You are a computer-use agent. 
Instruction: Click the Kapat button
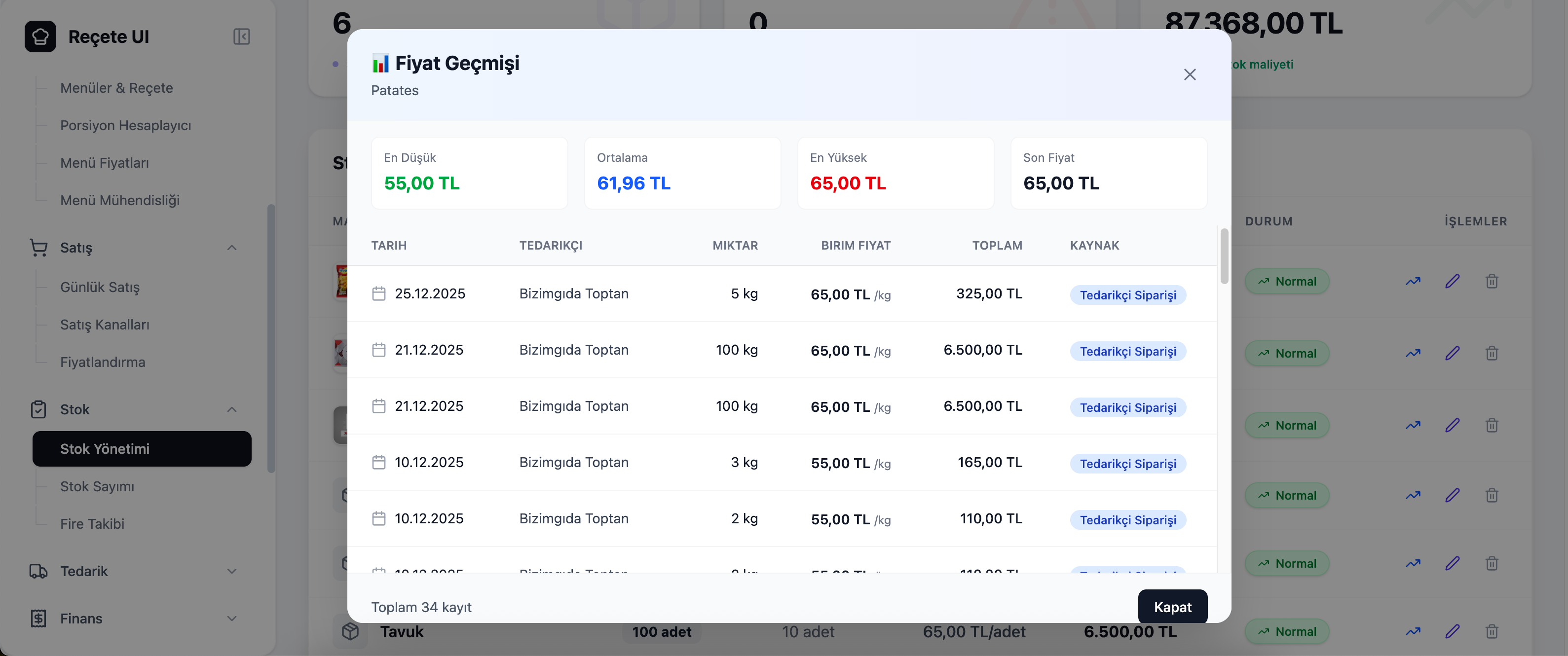1172,607
